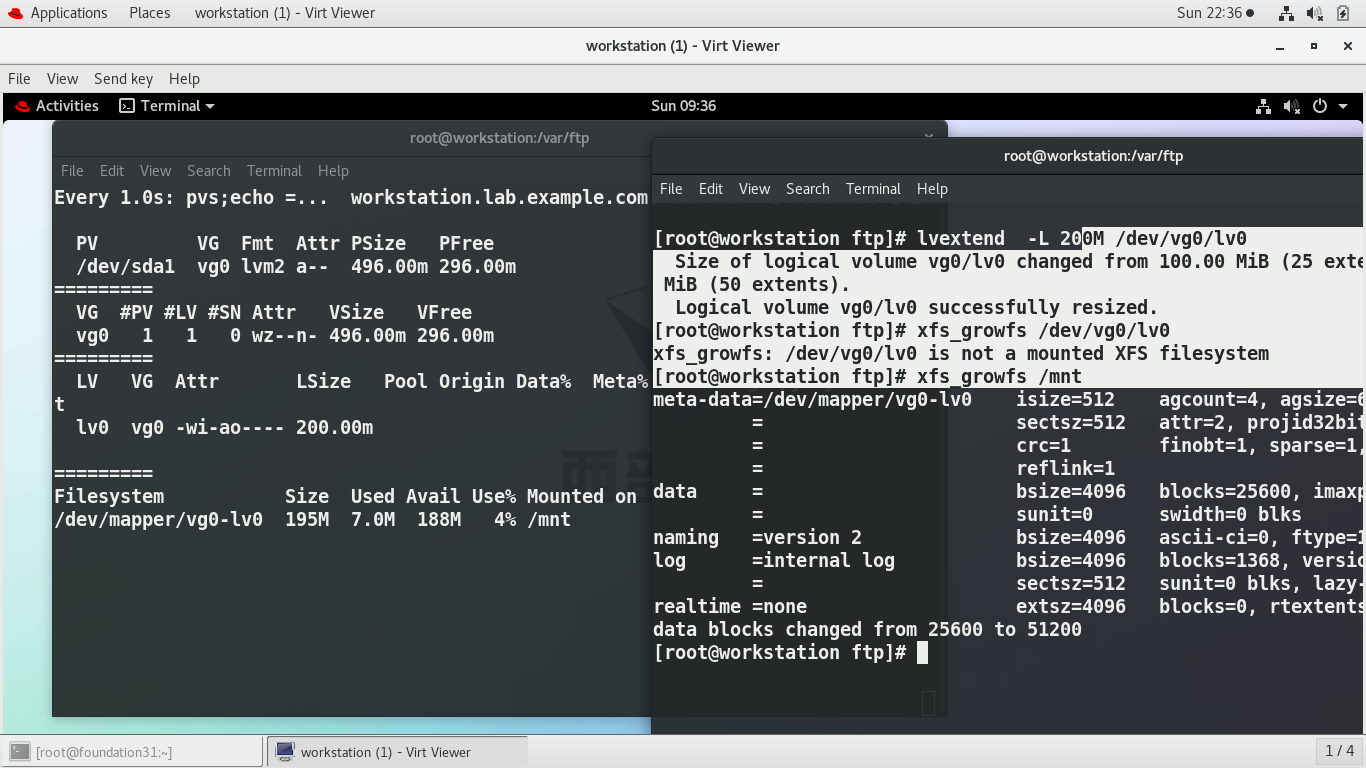This screenshot has height=768, width=1366.
Task: Click Virt Viewer monitor icon in taskbar
Action: (x=285, y=752)
